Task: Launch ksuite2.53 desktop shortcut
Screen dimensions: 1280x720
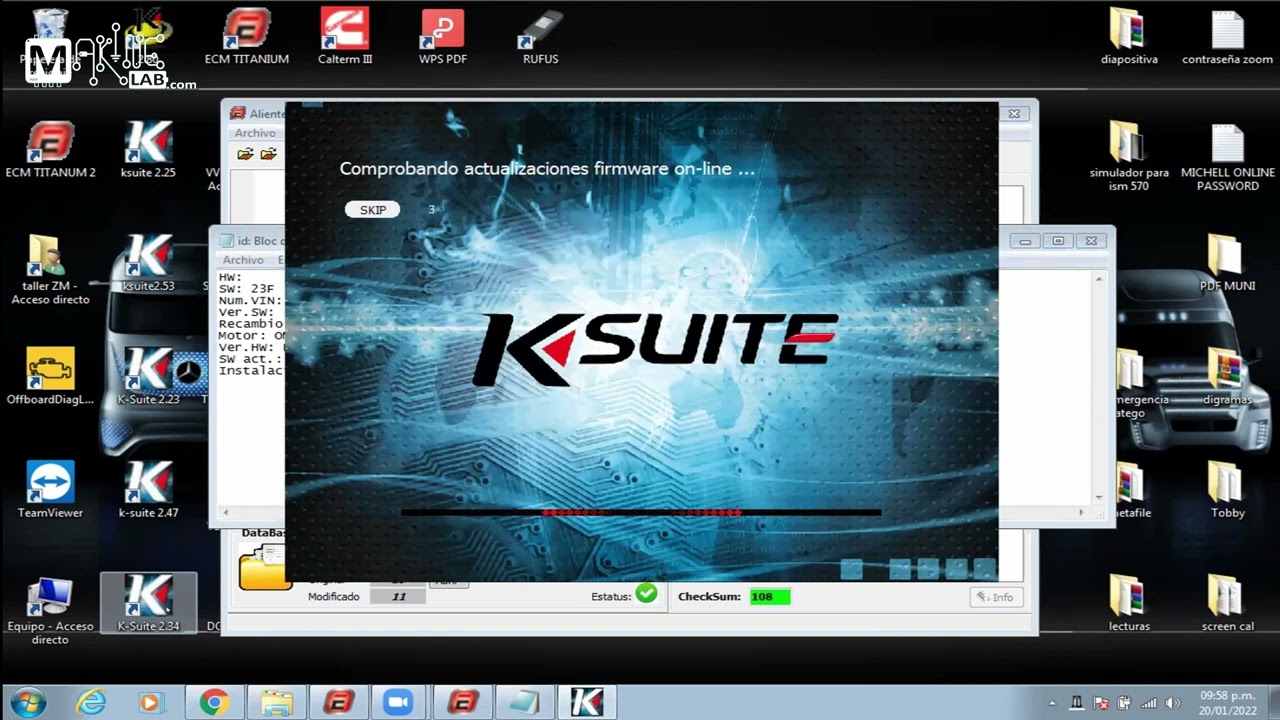Action: click(148, 263)
